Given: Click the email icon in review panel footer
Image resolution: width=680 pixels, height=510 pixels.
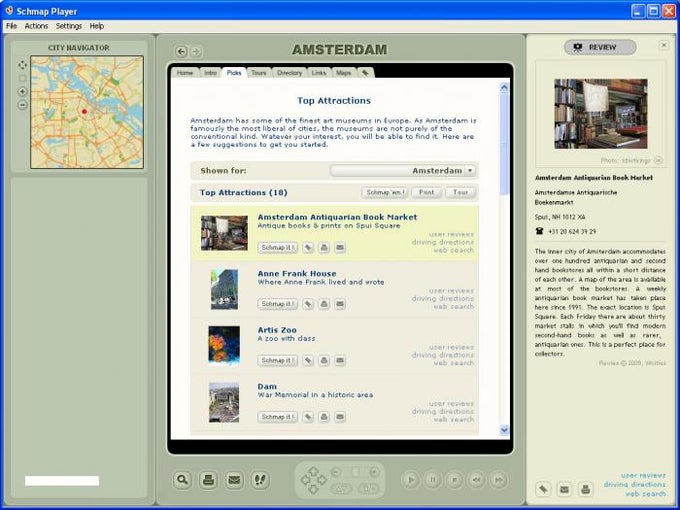Looking at the screenshot, I should coord(564,490).
